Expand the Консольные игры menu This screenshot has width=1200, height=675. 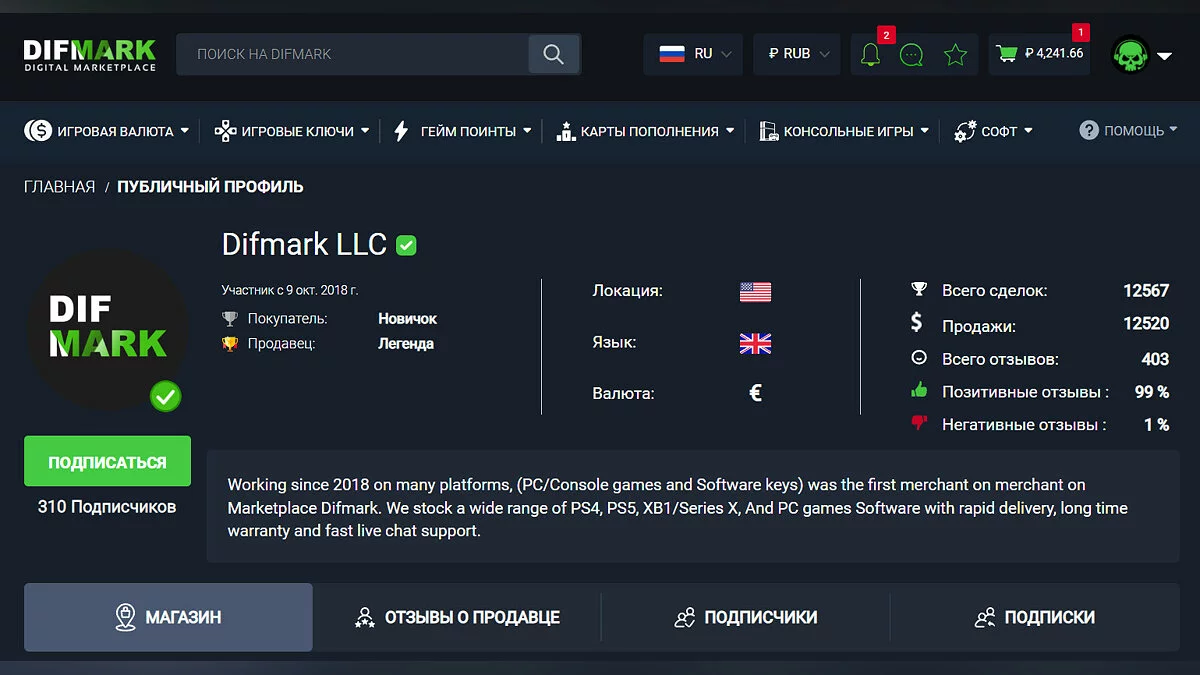925,131
